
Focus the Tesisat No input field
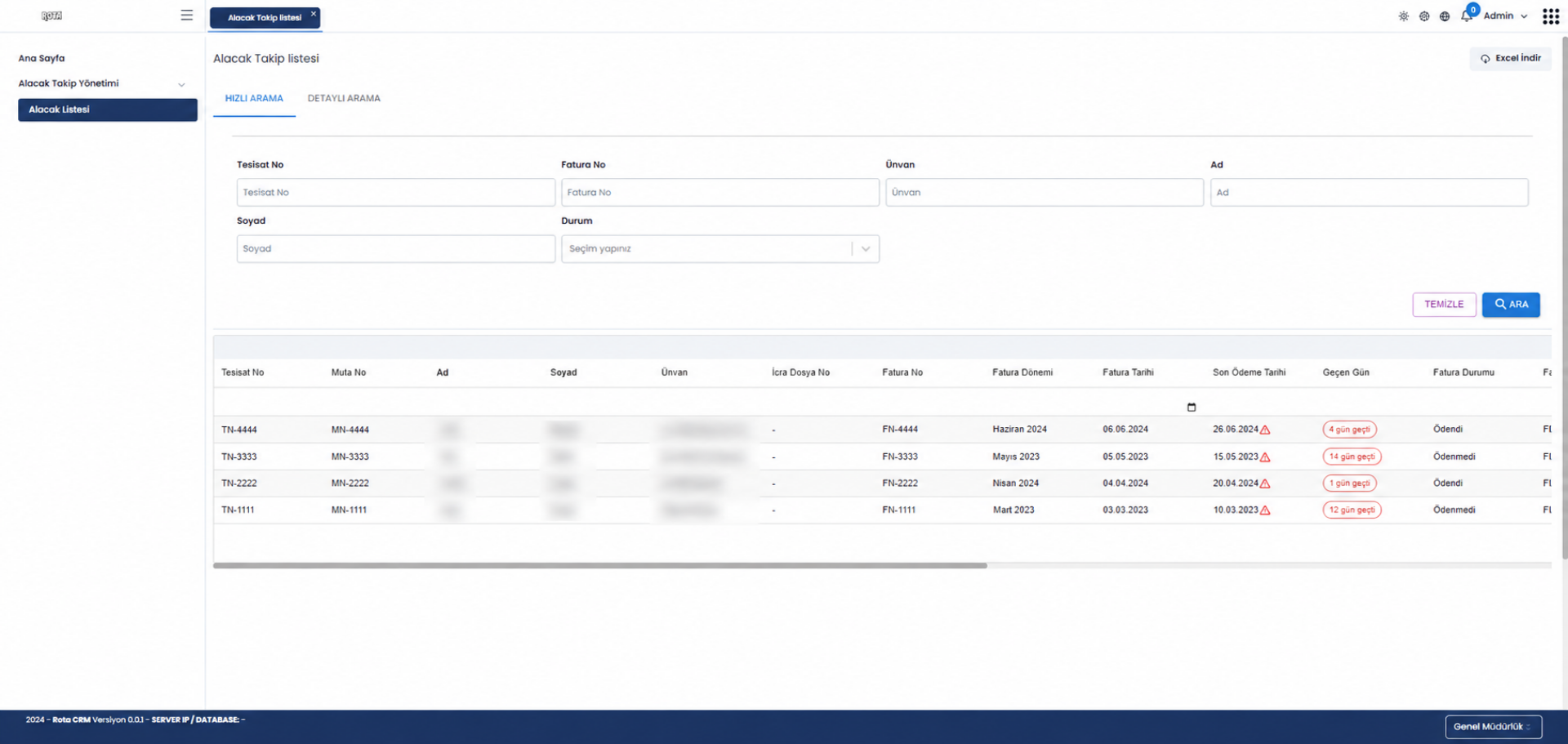396,193
